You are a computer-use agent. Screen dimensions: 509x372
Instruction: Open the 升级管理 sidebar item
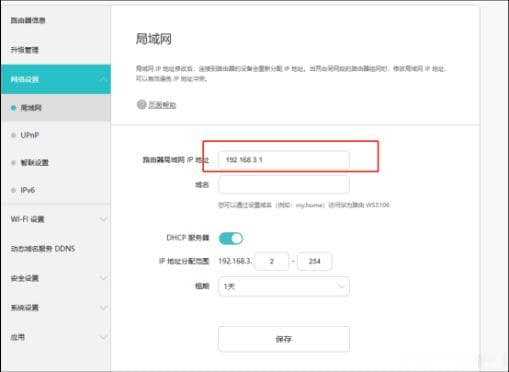click(25, 50)
